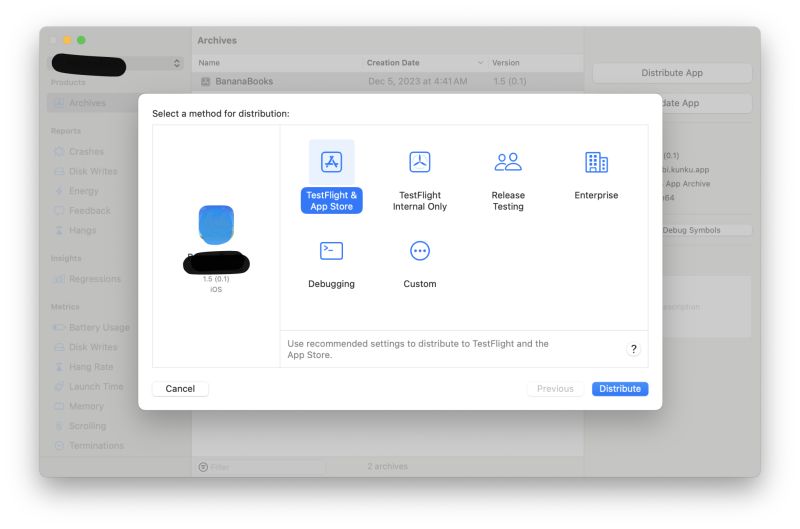Select Archives in the Organizer sidebar

pos(92,103)
